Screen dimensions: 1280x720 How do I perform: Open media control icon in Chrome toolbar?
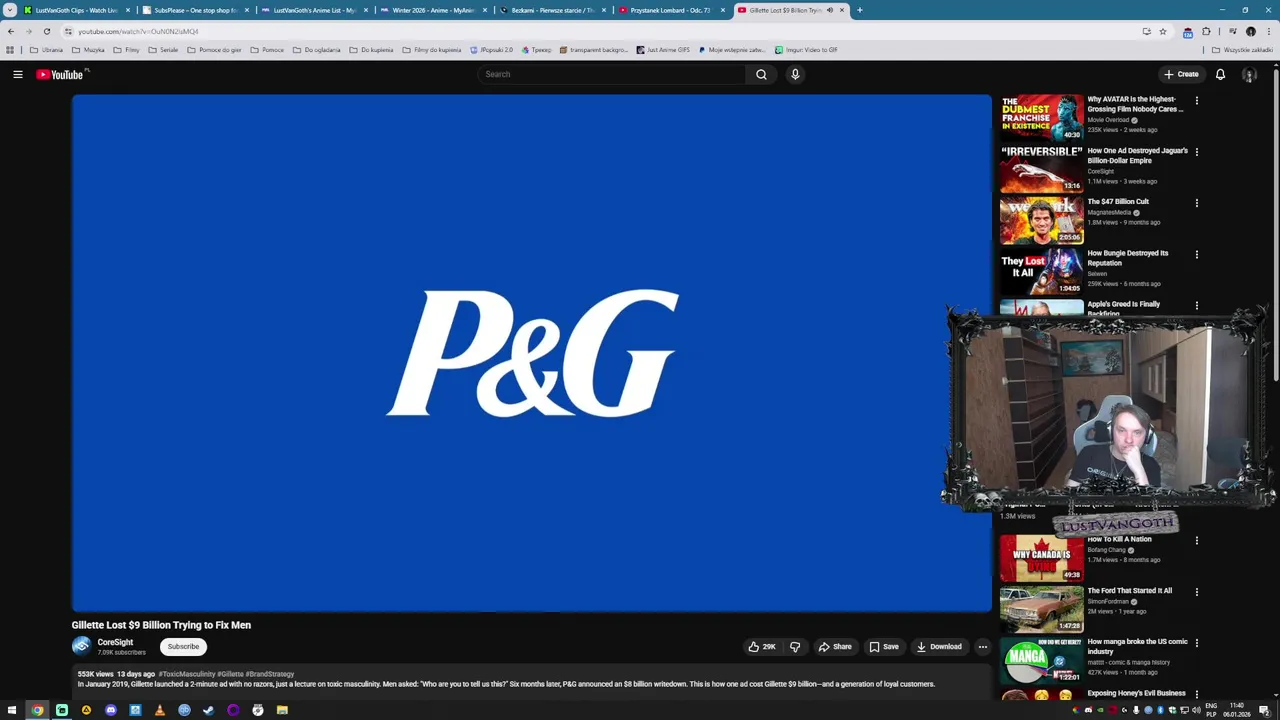click(x=1233, y=31)
